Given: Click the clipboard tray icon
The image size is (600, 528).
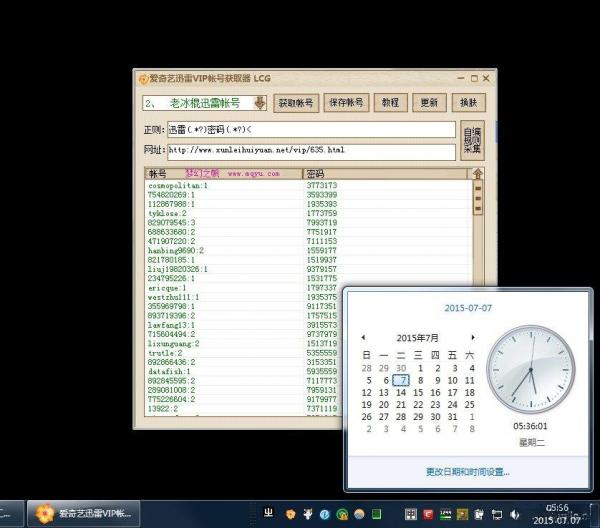Looking at the screenshot, I should (x=479, y=515).
